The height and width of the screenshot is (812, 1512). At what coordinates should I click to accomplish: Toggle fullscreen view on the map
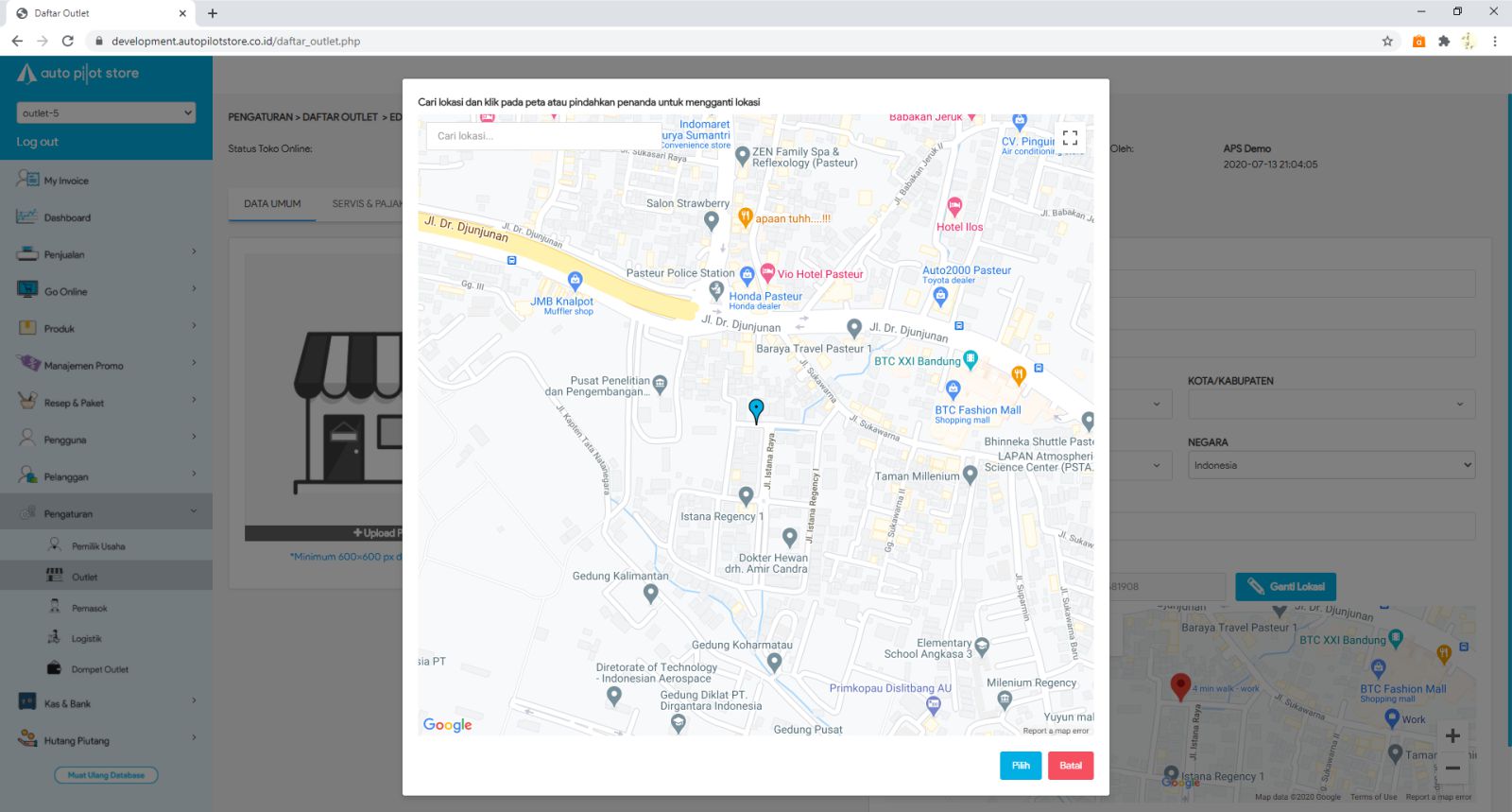coord(1070,138)
